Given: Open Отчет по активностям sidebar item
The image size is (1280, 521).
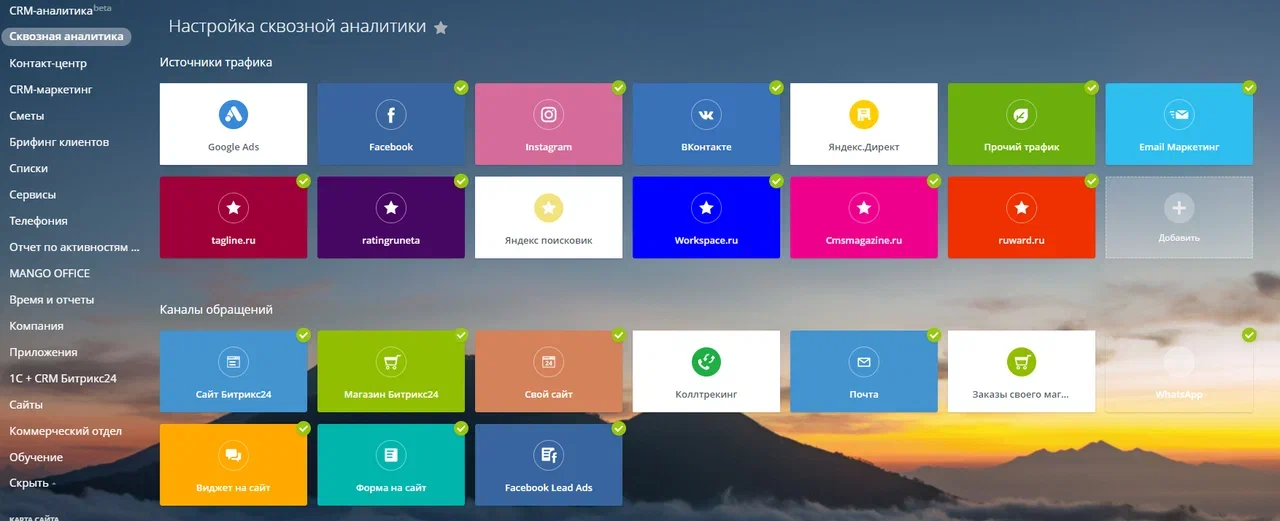Looking at the screenshot, I should point(75,247).
